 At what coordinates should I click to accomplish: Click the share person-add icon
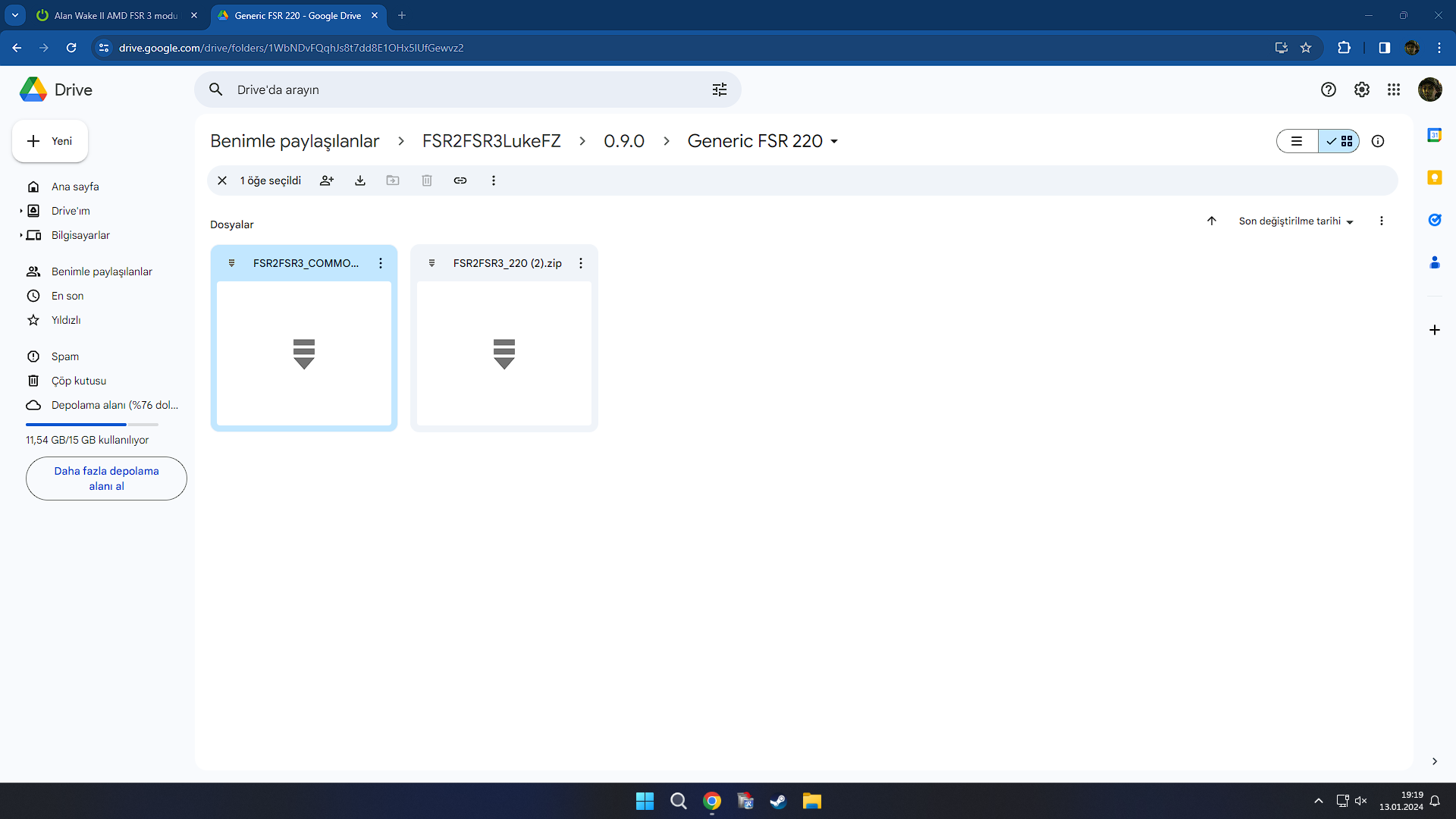[327, 180]
